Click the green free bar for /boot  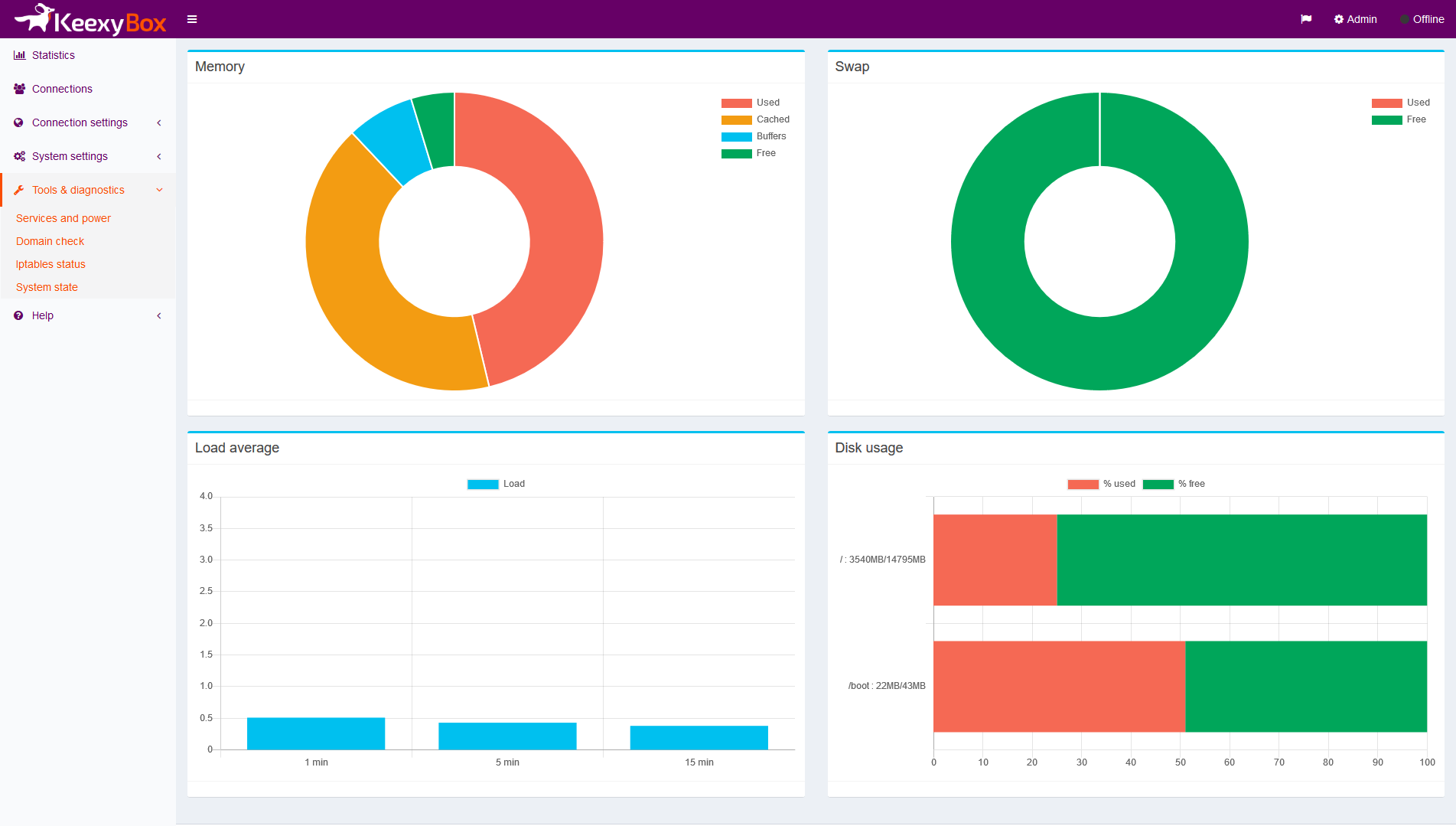tap(1306, 686)
